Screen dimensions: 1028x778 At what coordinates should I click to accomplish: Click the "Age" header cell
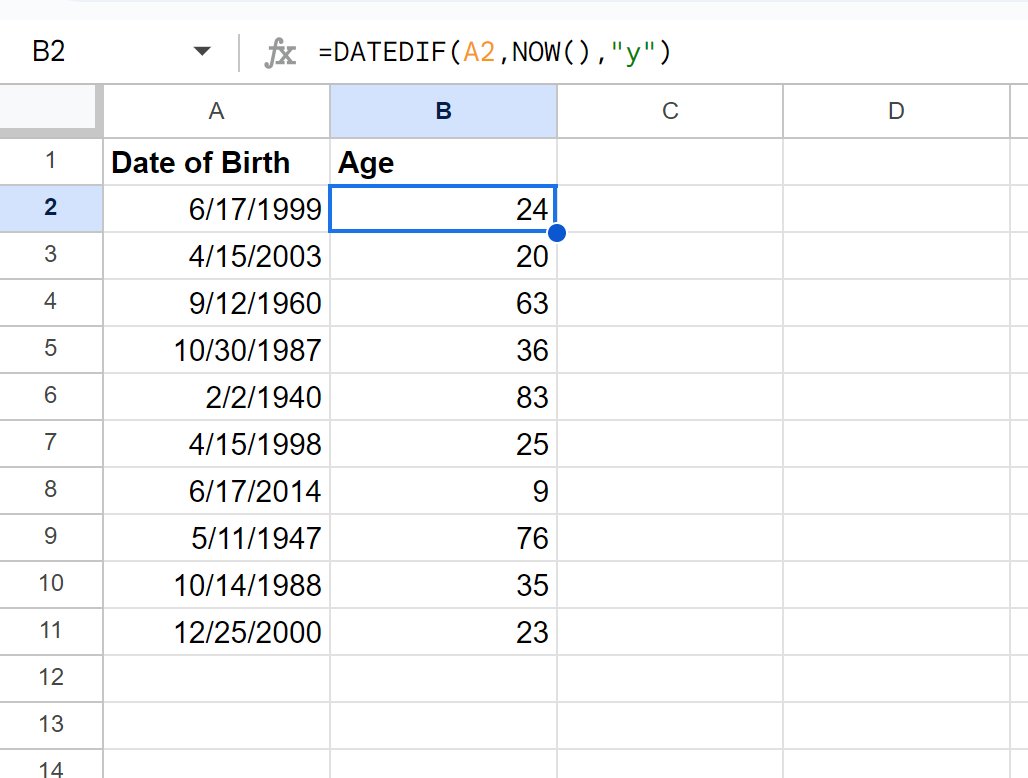coord(443,162)
